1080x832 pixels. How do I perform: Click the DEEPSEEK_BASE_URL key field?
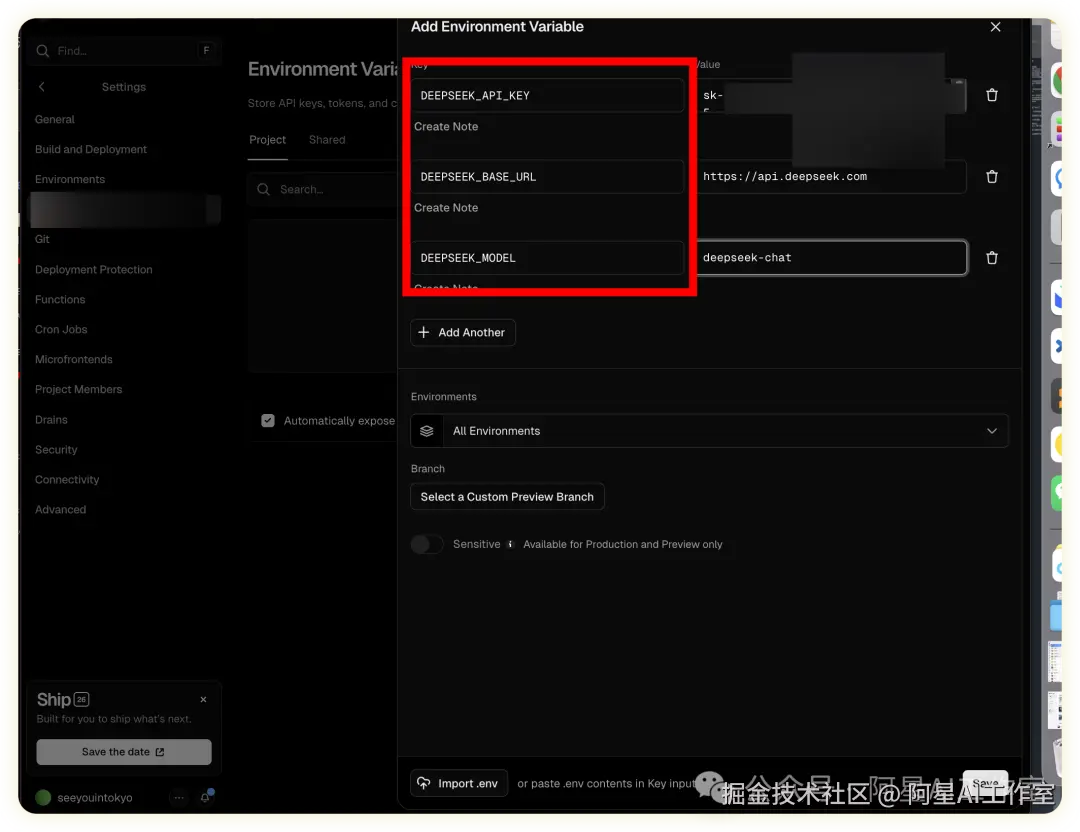pos(548,176)
